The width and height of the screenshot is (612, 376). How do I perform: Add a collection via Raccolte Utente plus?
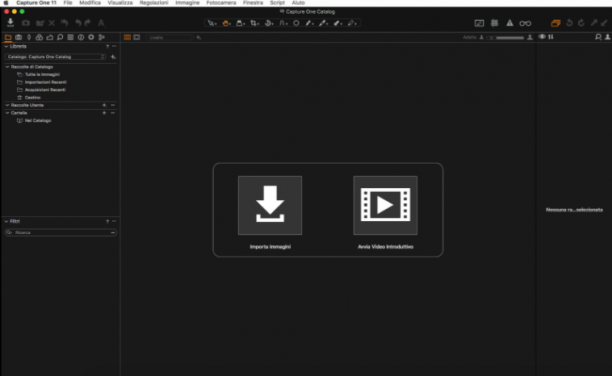point(104,105)
